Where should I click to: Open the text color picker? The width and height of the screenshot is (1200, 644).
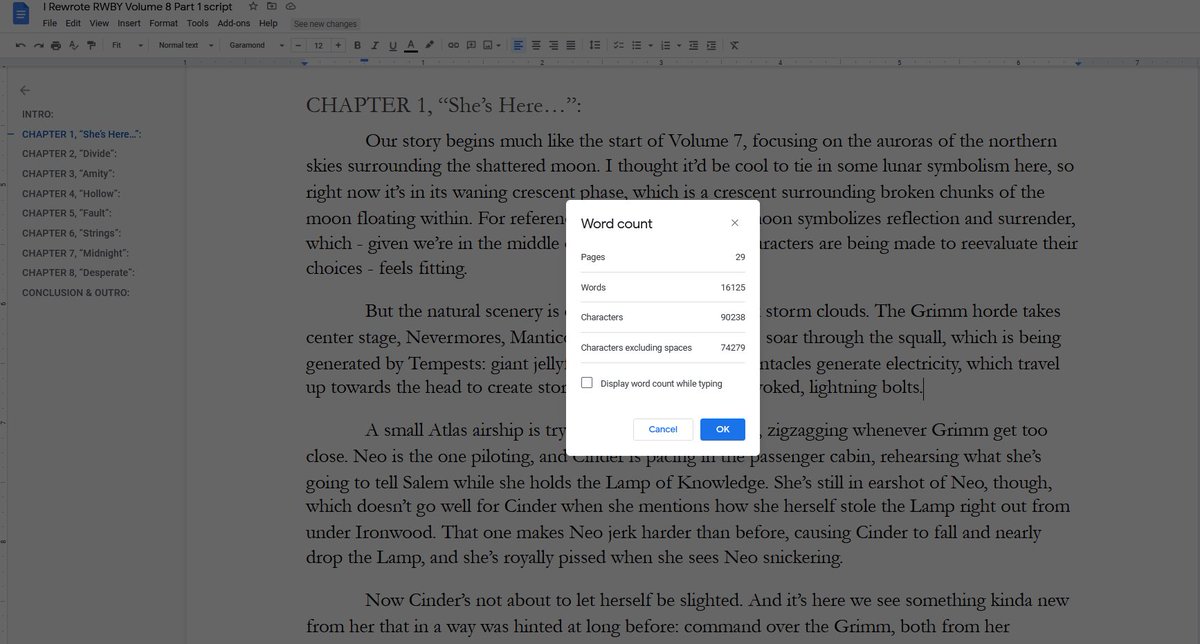[x=411, y=45]
